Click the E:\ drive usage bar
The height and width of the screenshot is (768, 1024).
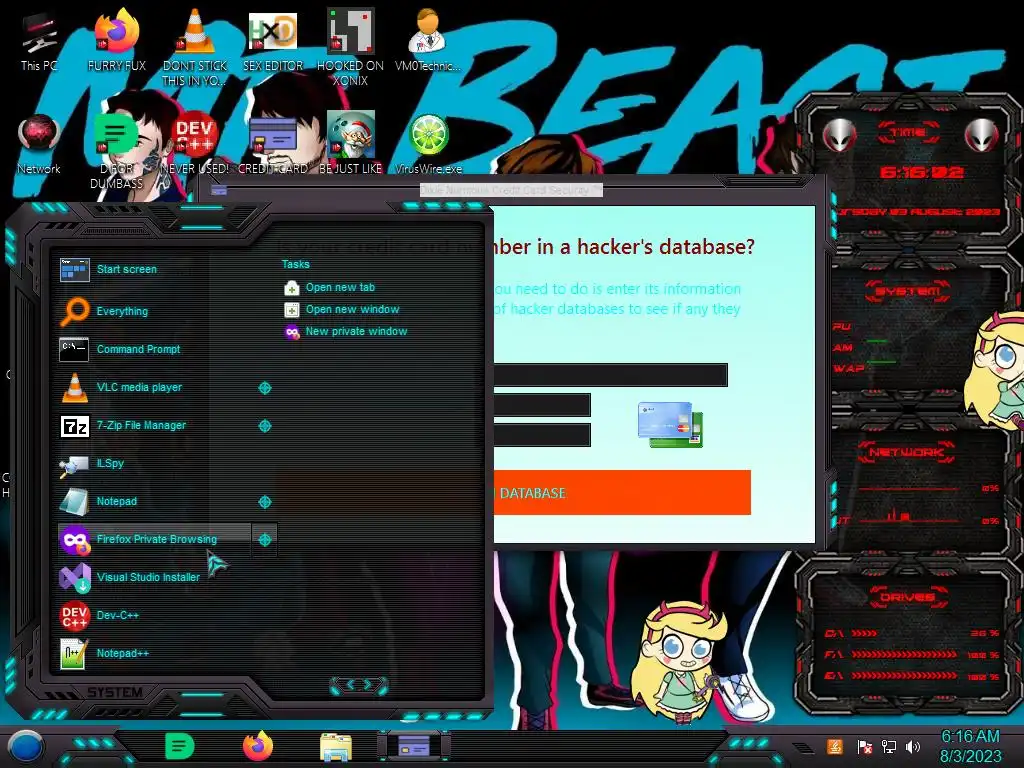coord(913,676)
